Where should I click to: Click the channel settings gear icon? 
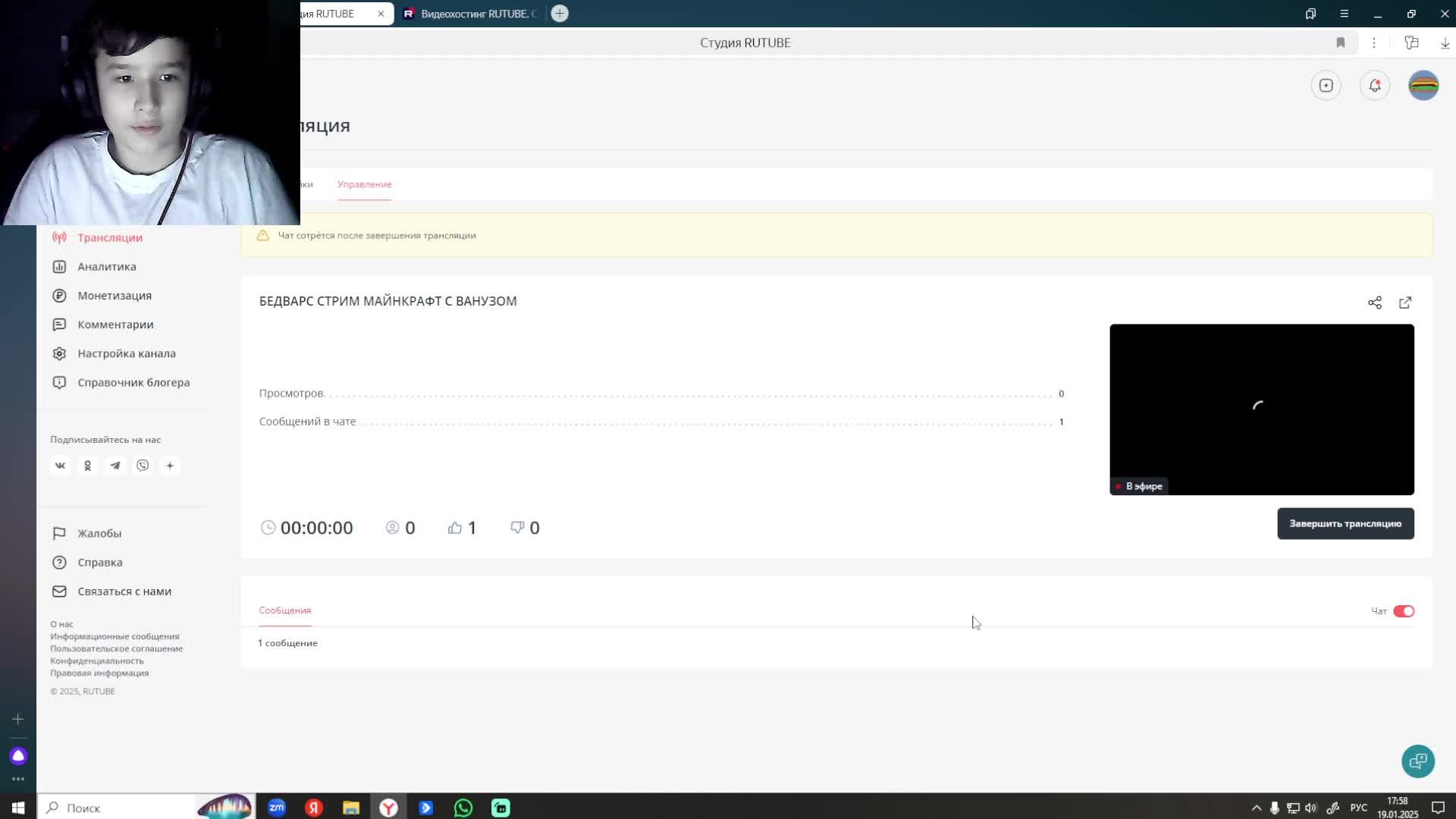(x=59, y=353)
